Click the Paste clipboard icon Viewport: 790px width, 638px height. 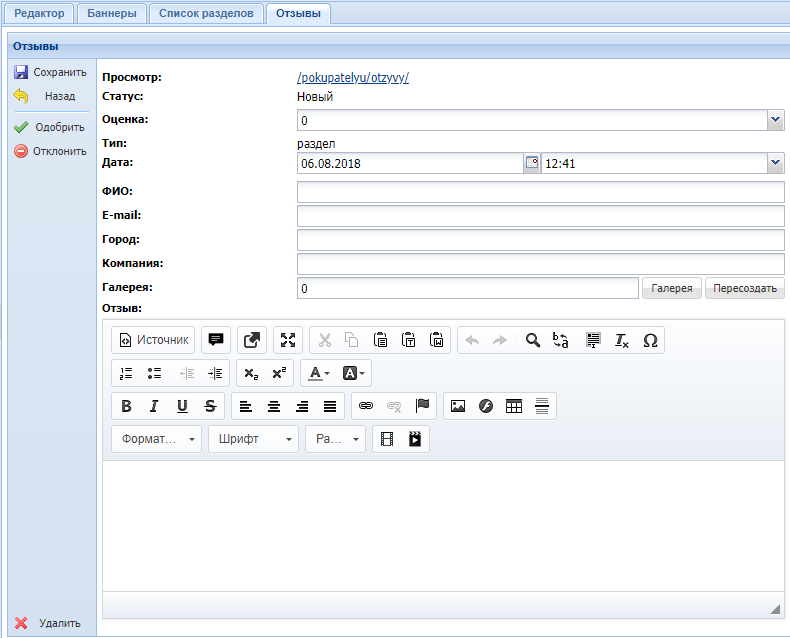380,340
